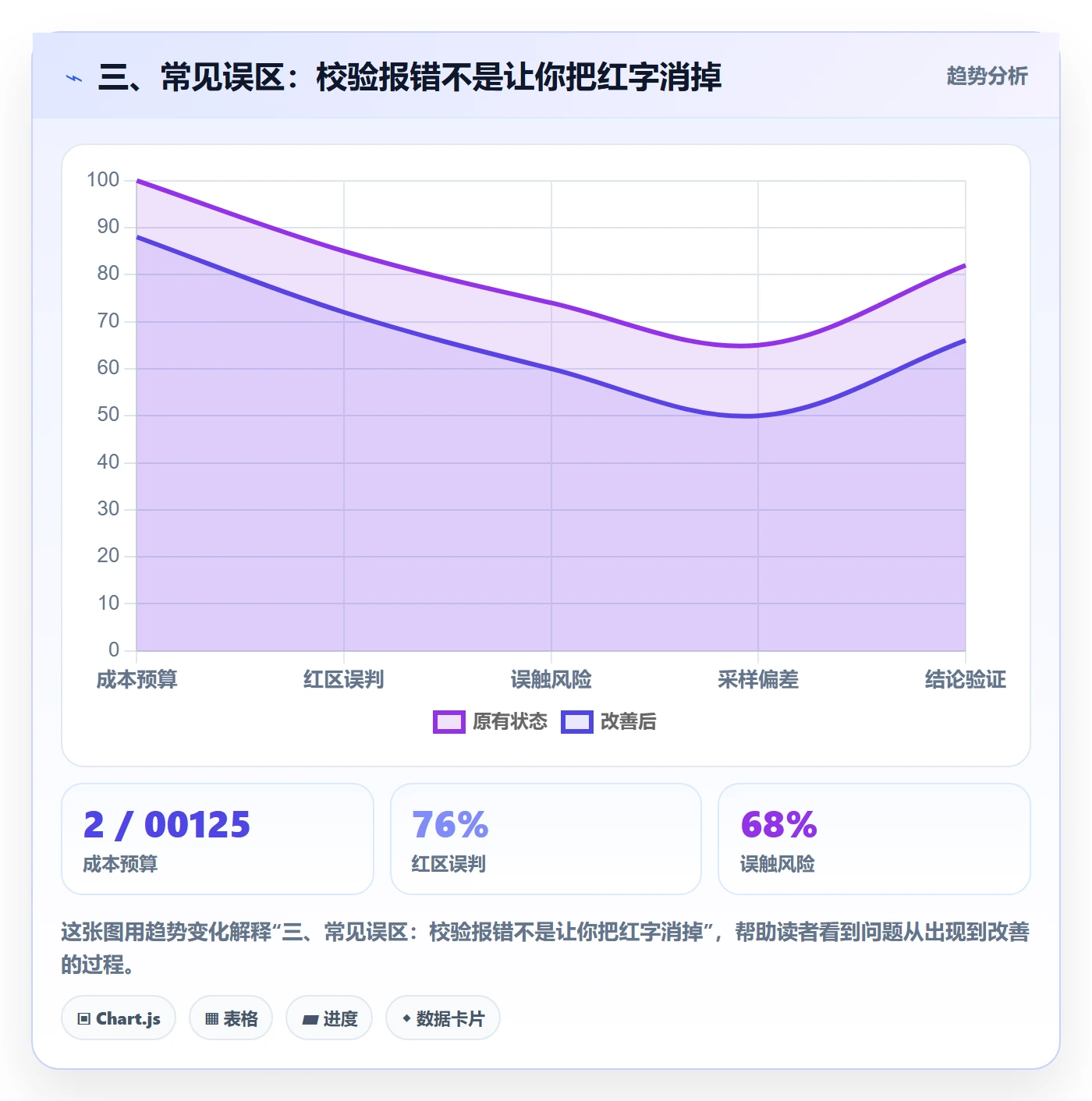Open the 68% 误触风险 card
Screen dimensions: 1092x1101
[874, 839]
